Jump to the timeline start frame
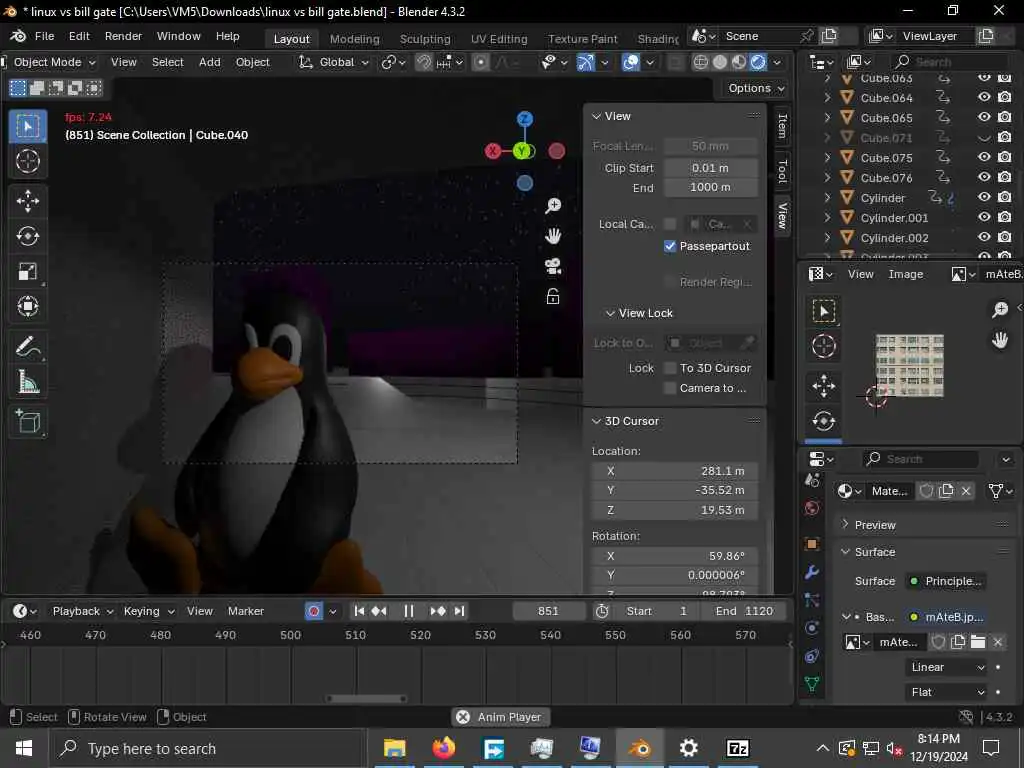Viewport: 1024px width, 768px height. 359,611
